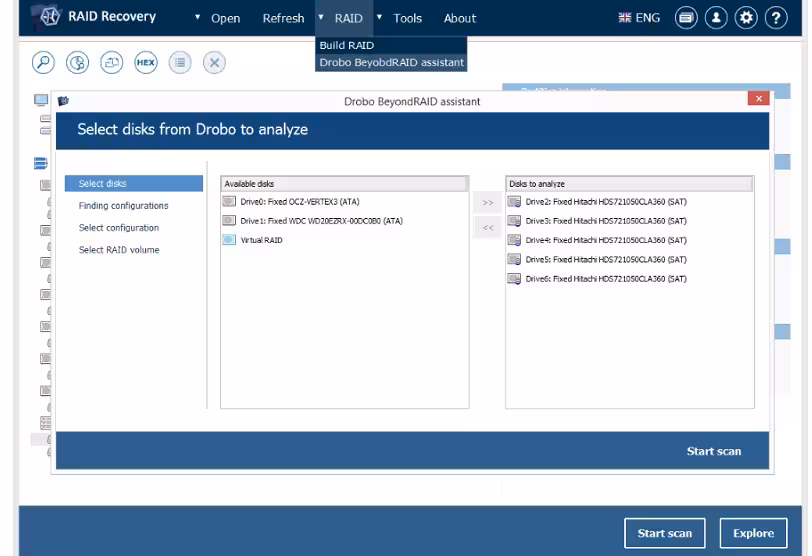The image size is (812, 556).
Task: Click the list view toolbar icon
Action: (x=180, y=63)
